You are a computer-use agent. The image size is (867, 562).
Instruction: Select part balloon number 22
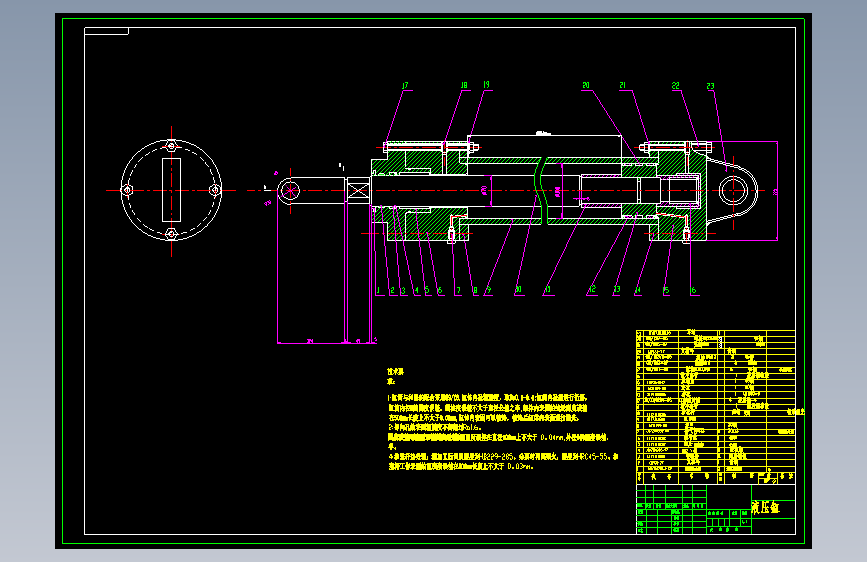[x=676, y=86]
